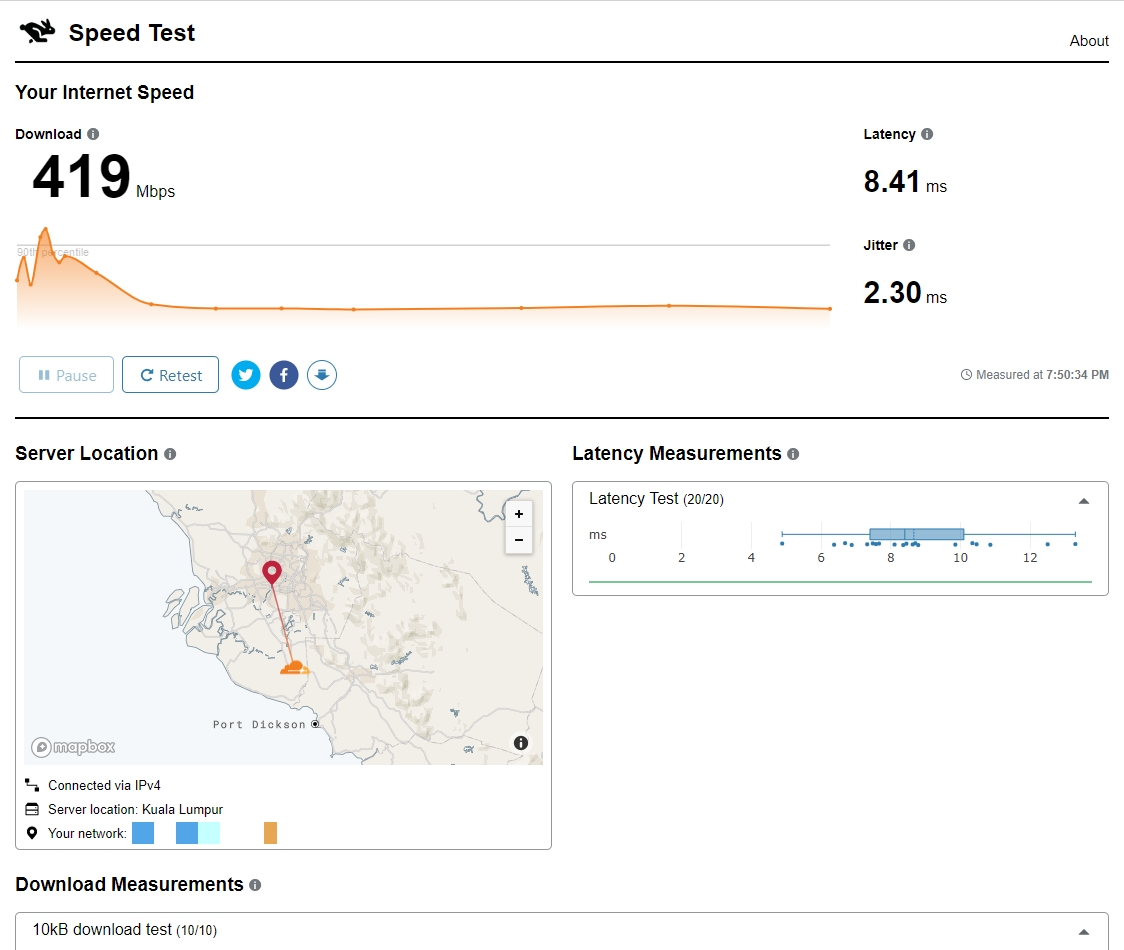Click the Mapbox logo on map
The image size is (1124, 950).
73,747
